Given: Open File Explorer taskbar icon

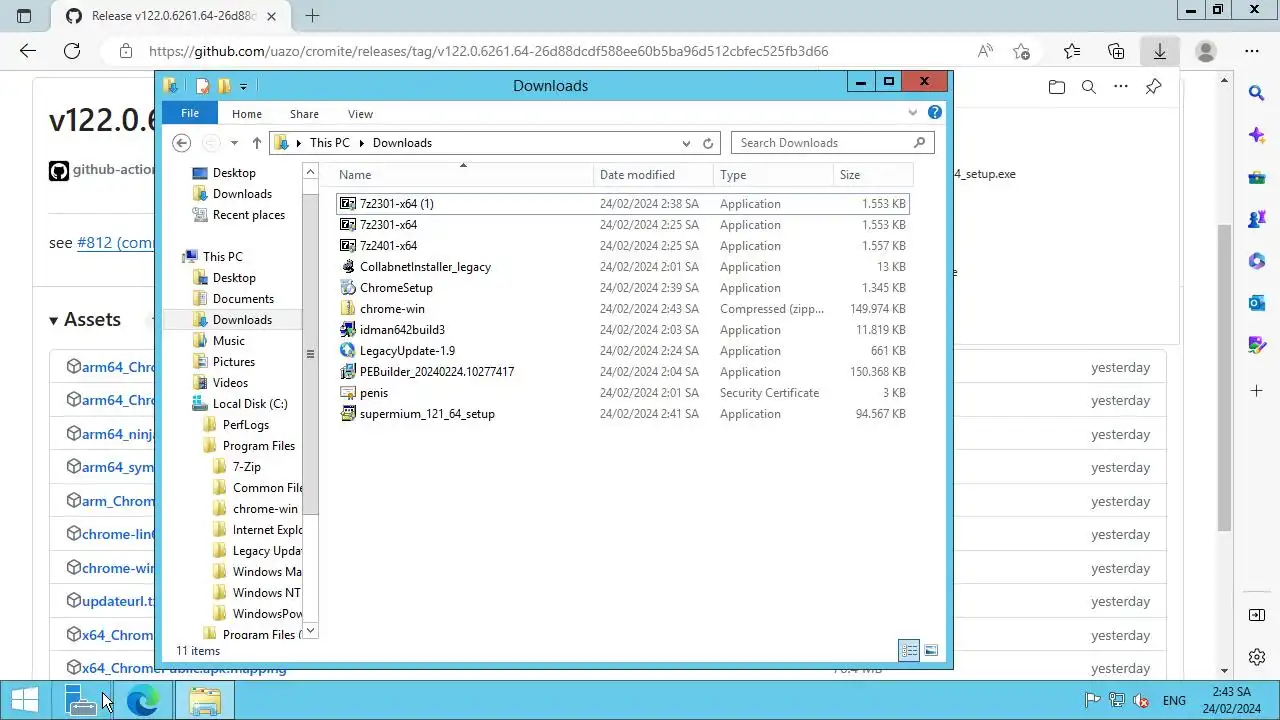Looking at the screenshot, I should coord(205,701).
